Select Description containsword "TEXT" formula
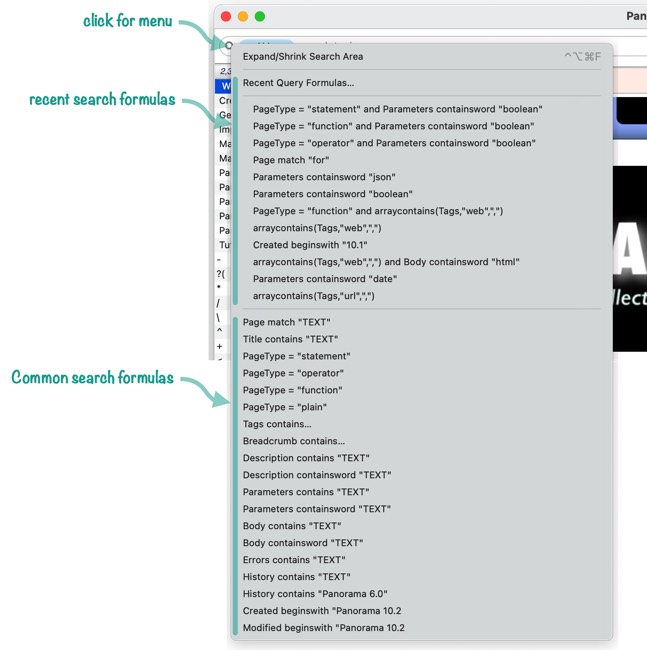 (x=422, y=475)
